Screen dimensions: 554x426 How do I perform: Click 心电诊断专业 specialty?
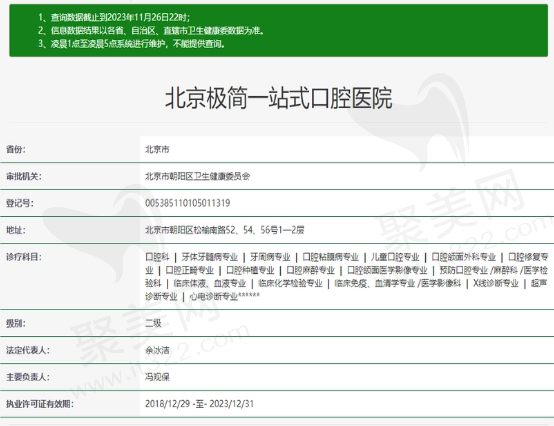(x=214, y=296)
